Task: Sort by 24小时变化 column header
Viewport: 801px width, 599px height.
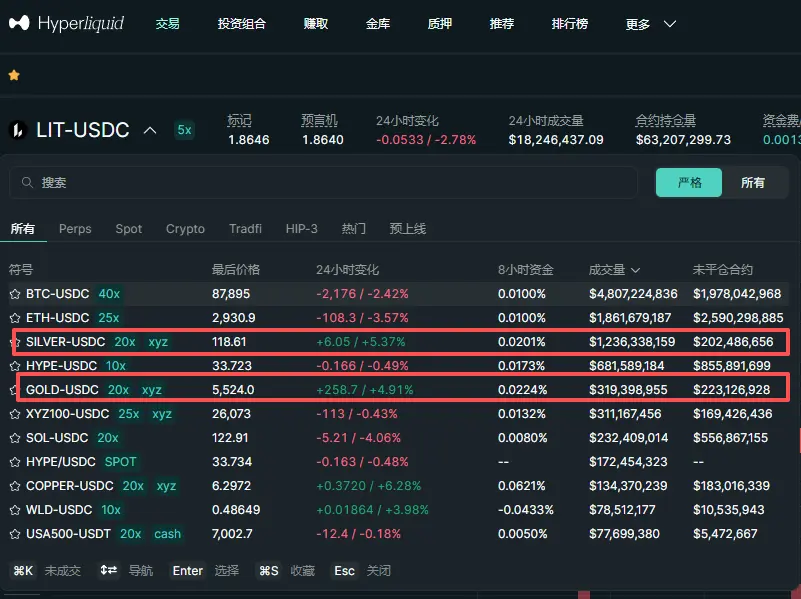Action: click(x=347, y=270)
